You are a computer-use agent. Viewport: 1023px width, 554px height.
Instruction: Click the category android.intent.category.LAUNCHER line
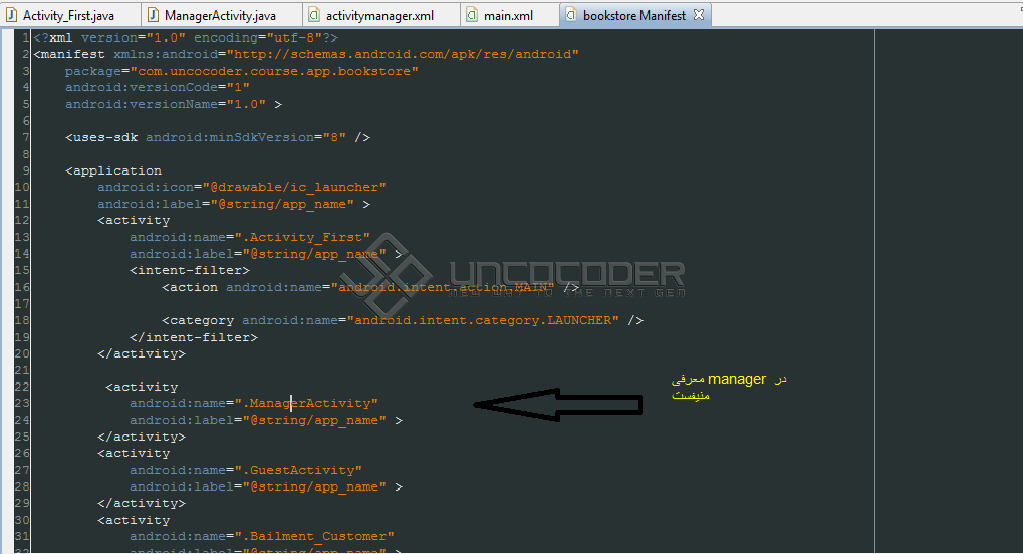pyautogui.click(x=403, y=320)
